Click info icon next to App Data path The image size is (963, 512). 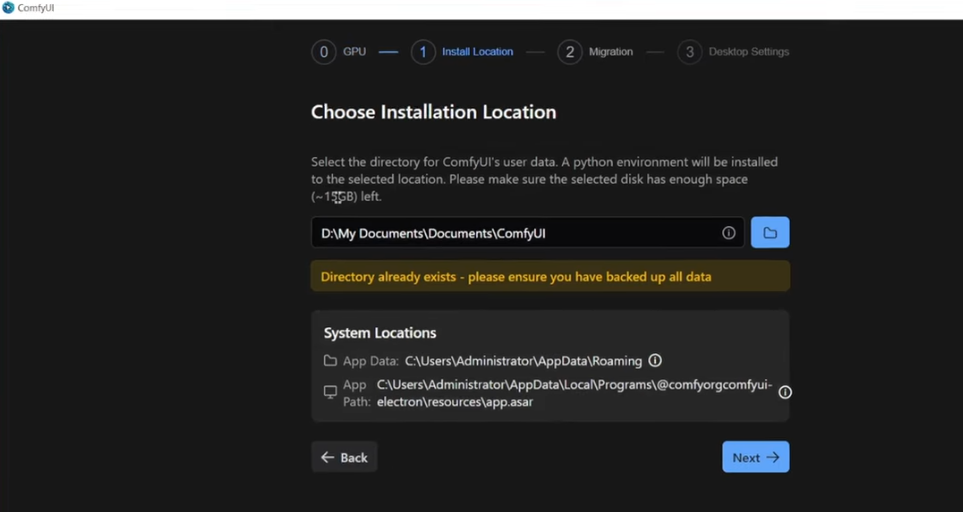(x=655, y=360)
